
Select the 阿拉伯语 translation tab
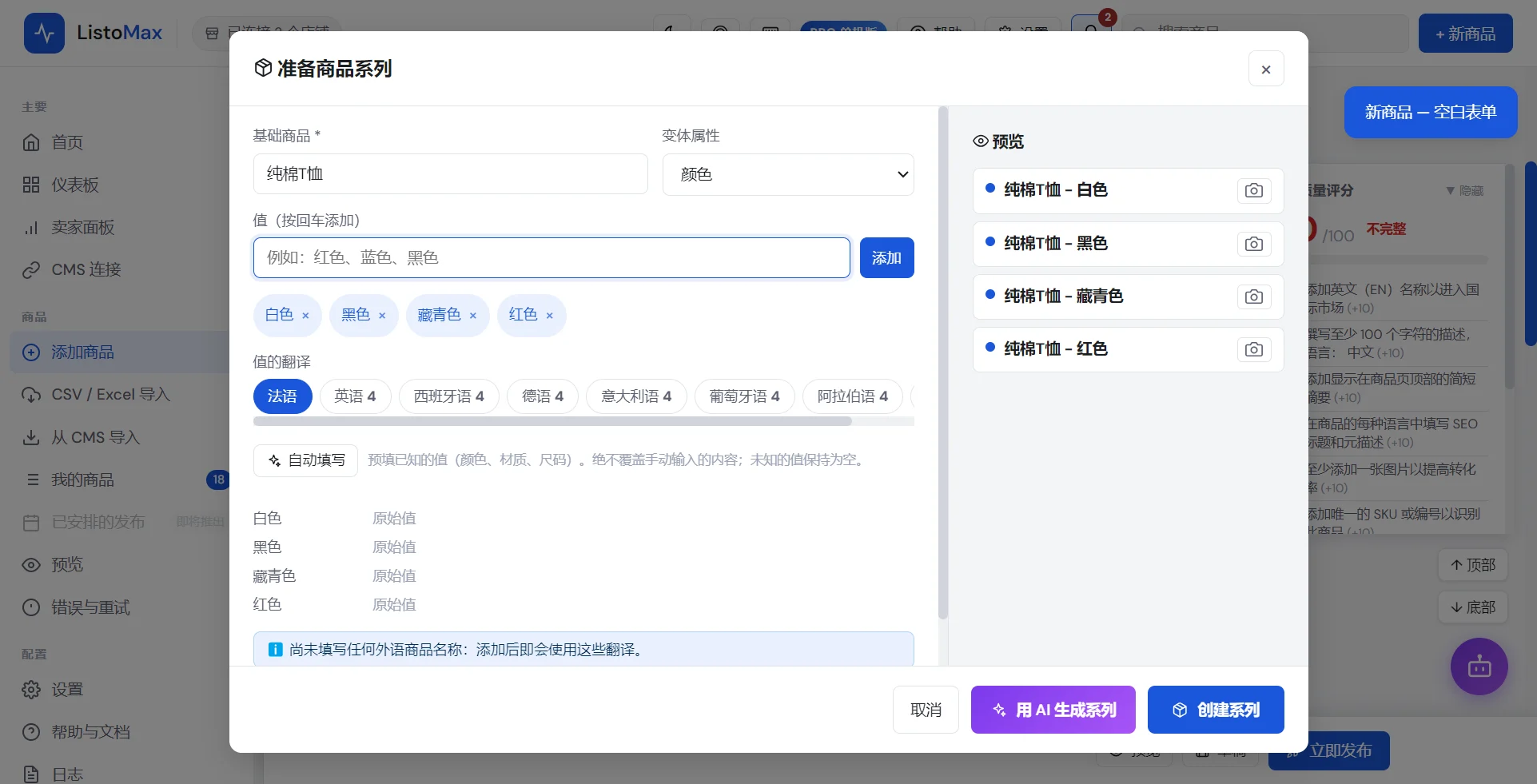(853, 396)
